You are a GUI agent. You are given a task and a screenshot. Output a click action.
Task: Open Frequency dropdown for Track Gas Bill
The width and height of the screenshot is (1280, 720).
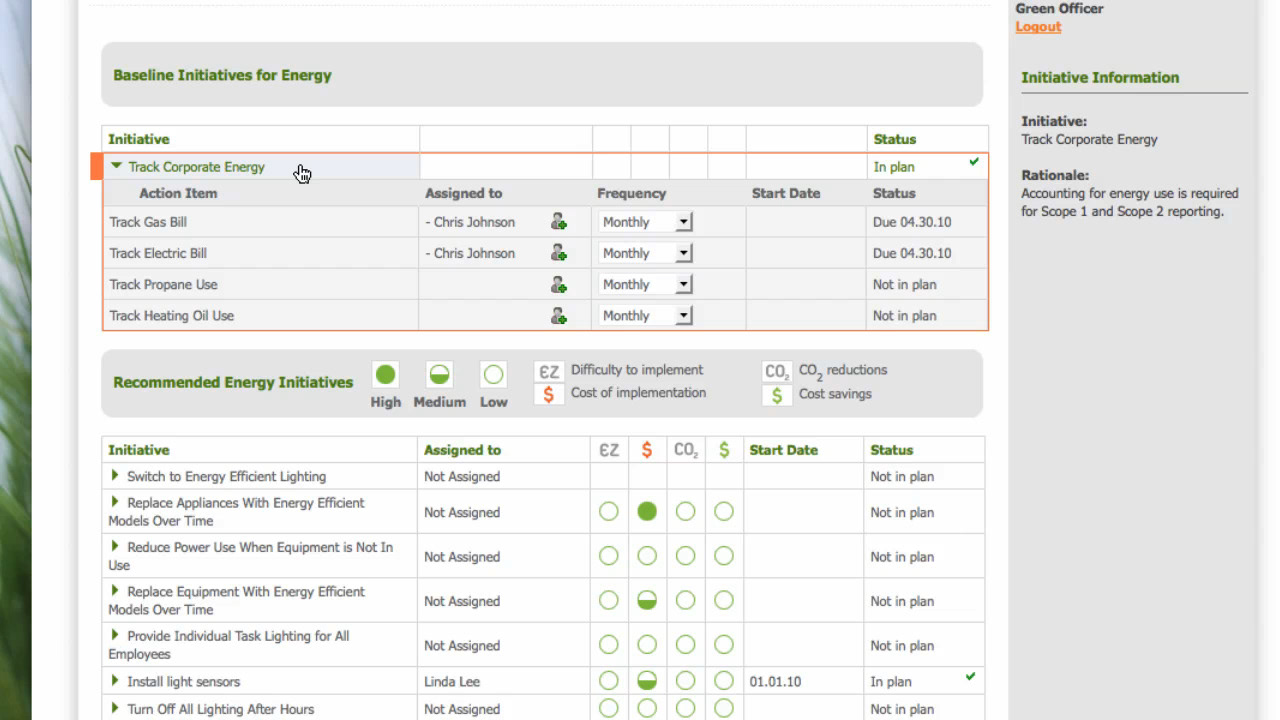646,222
